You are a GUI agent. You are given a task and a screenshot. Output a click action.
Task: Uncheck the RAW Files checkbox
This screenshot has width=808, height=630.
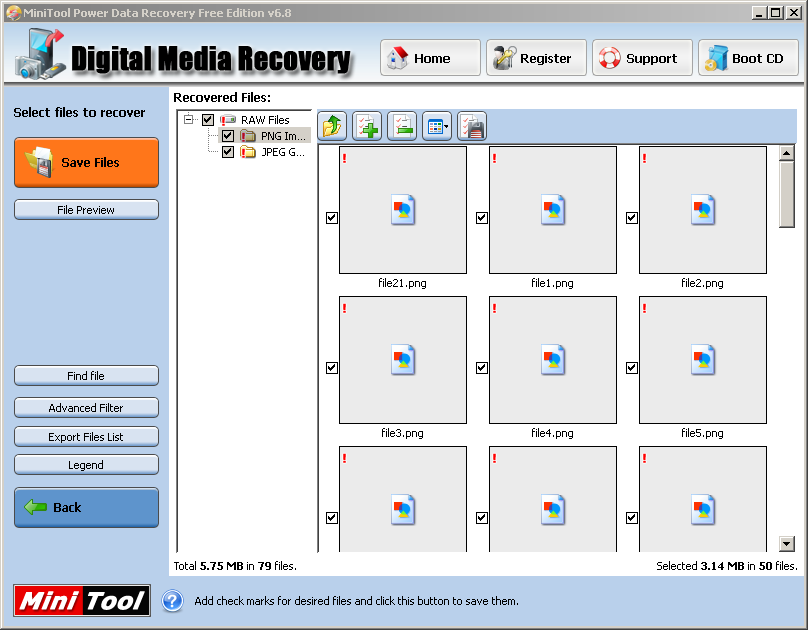point(208,120)
